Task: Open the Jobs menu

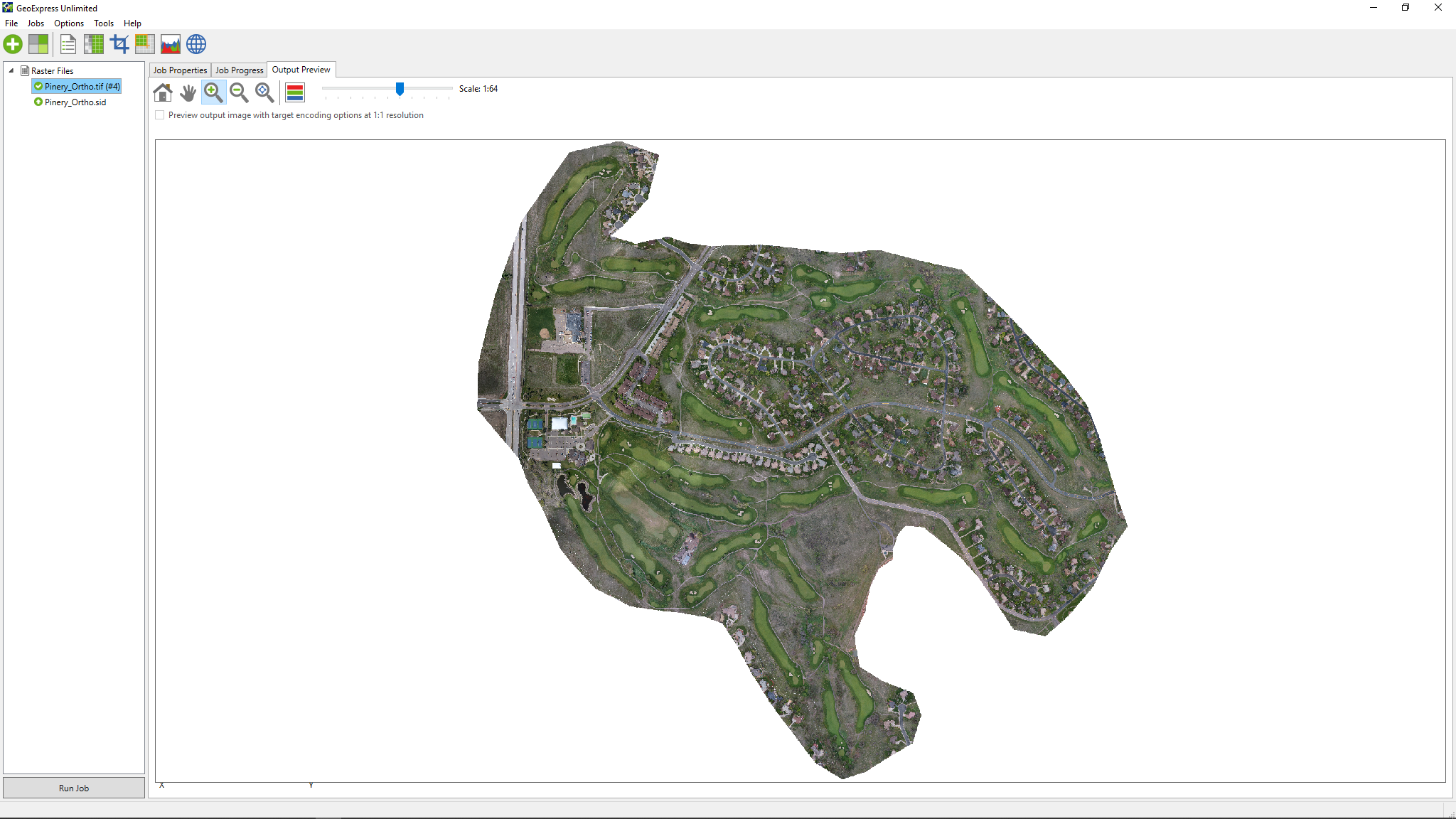Action: [36, 23]
